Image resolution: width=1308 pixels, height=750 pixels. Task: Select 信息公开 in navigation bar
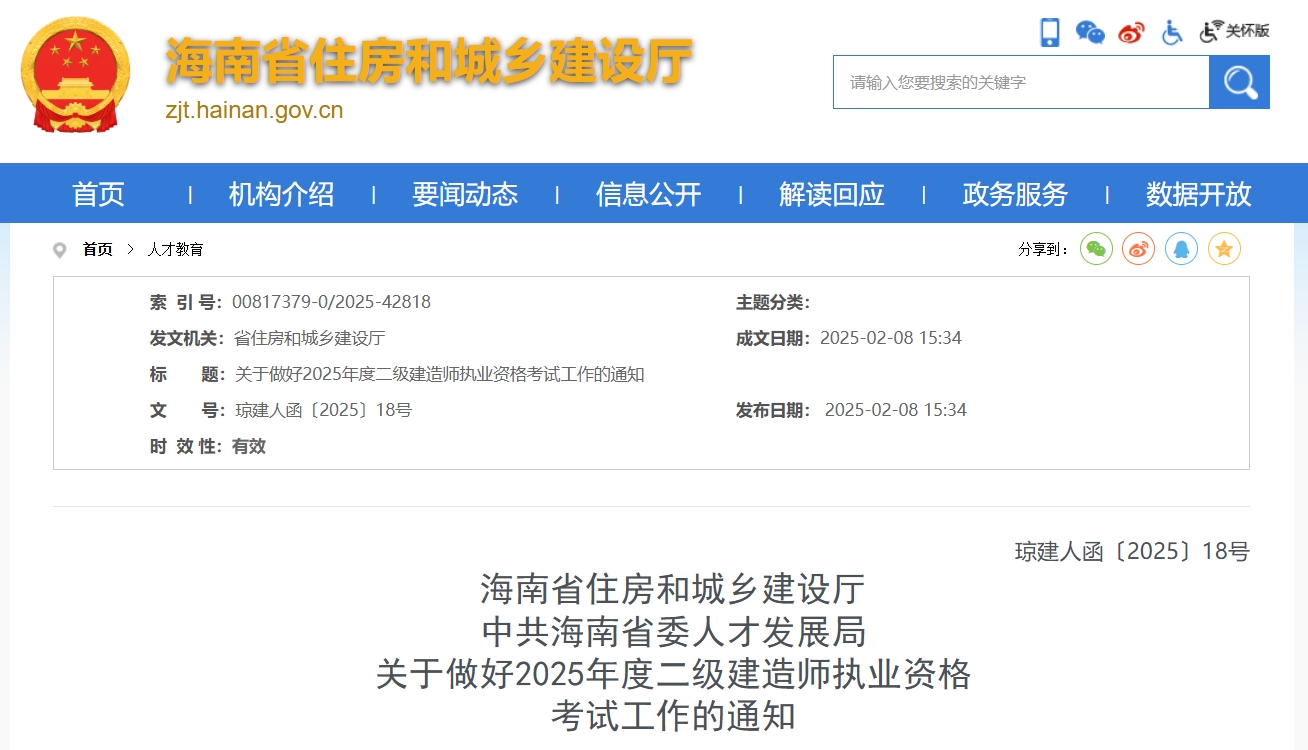648,194
